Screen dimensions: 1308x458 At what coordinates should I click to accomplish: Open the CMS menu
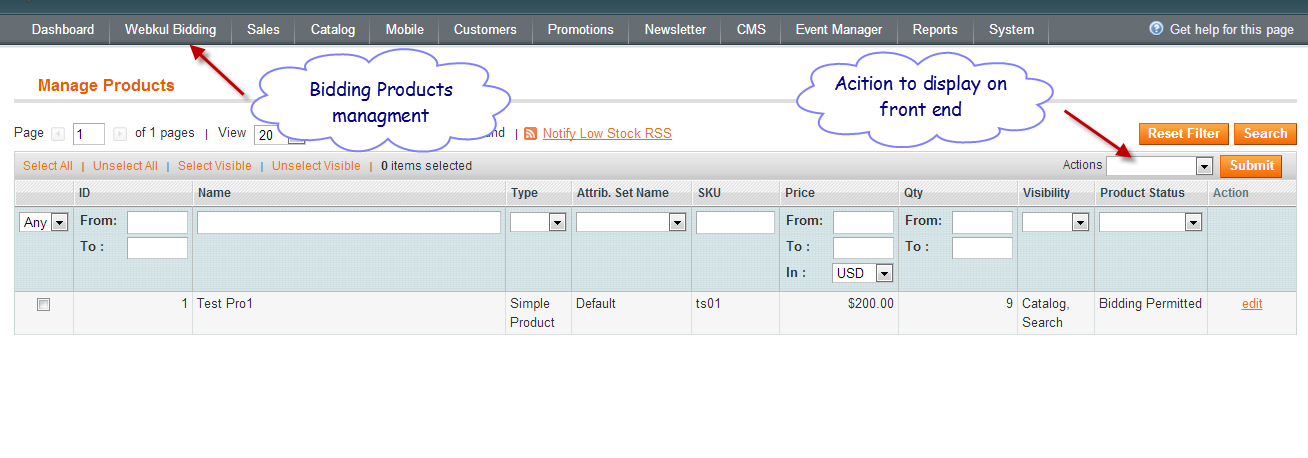pyautogui.click(x=751, y=29)
